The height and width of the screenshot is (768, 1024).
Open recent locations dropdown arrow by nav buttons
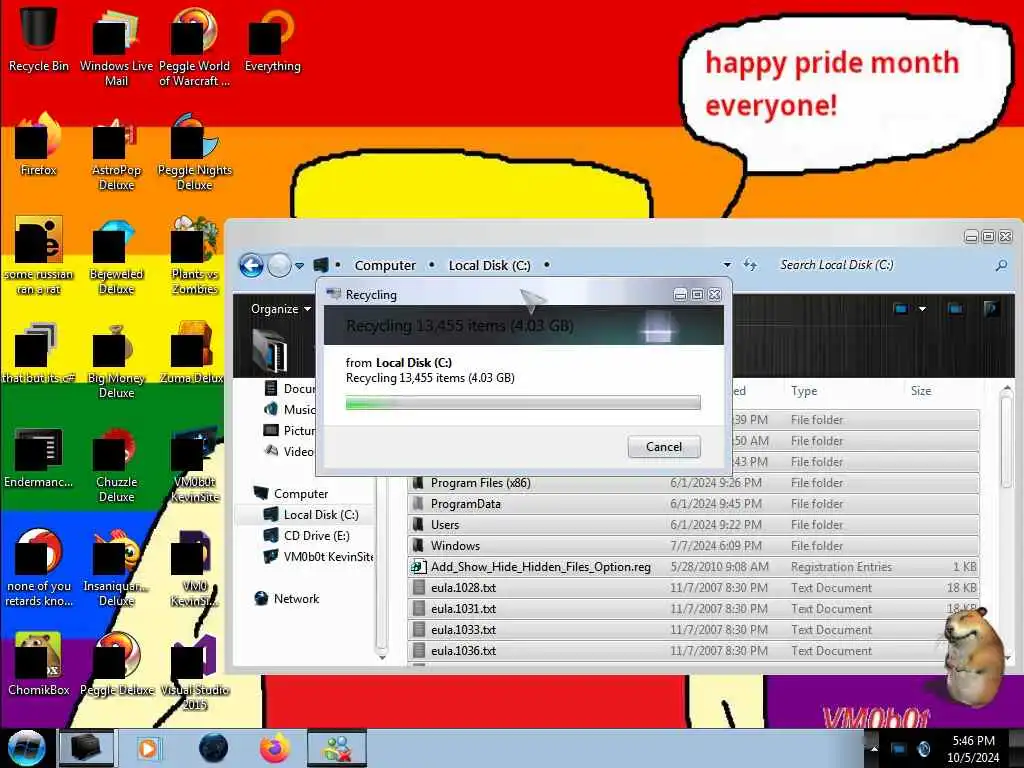pyautogui.click(x=299, y=266)
